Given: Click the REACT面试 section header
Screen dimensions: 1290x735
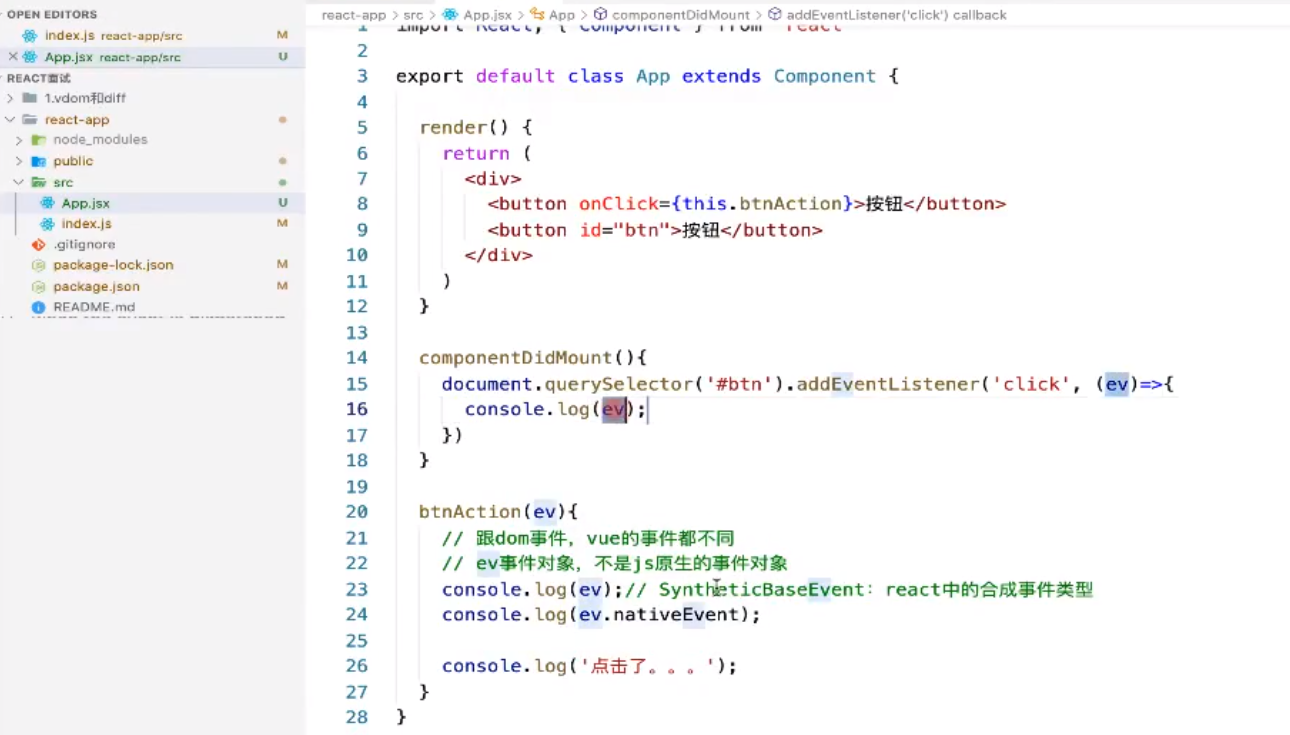Looking at the screenshot, I should point(40,77).
